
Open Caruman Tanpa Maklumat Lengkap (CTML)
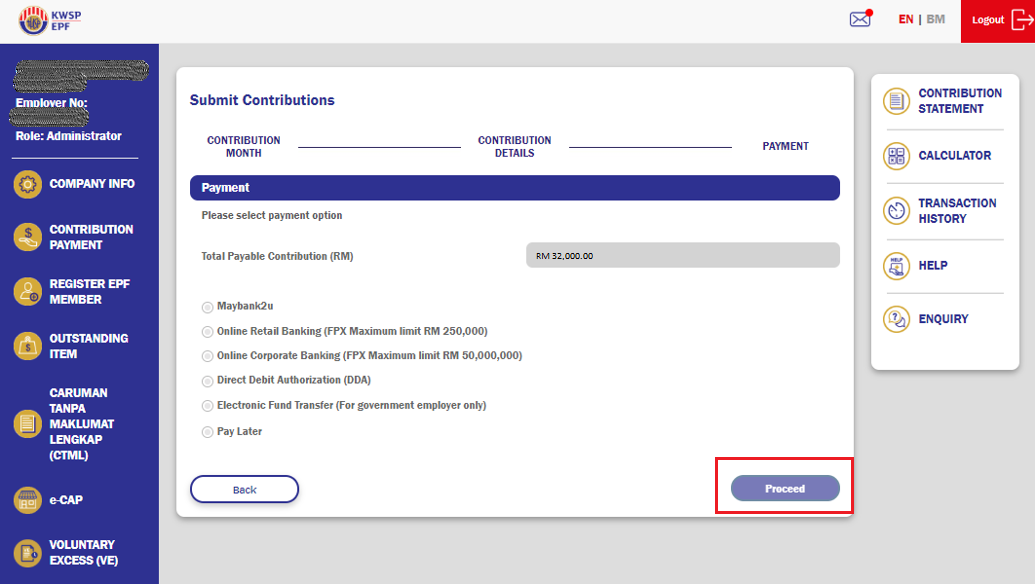pos(80,424)
